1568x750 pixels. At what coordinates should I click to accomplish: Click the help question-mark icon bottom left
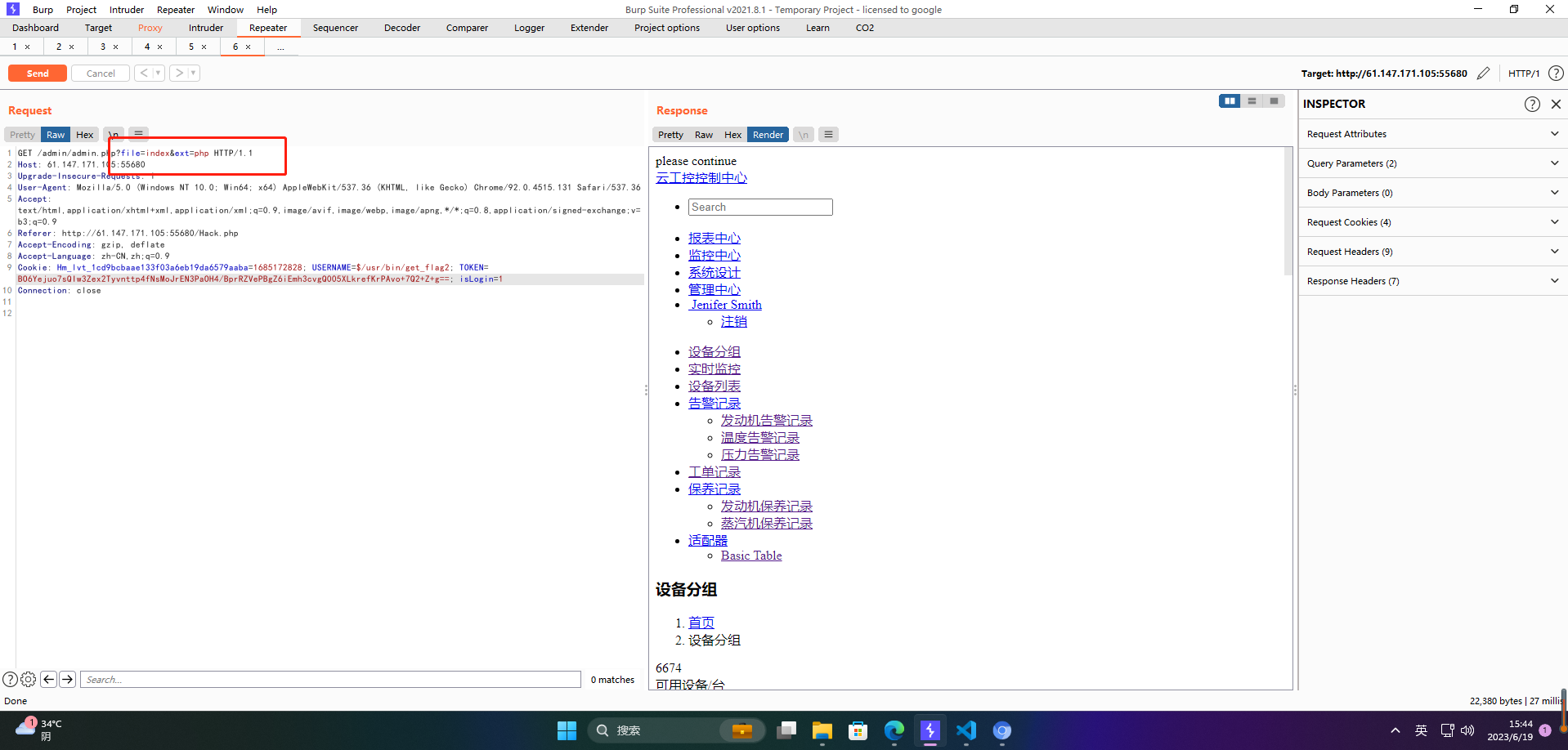[10, 679]
